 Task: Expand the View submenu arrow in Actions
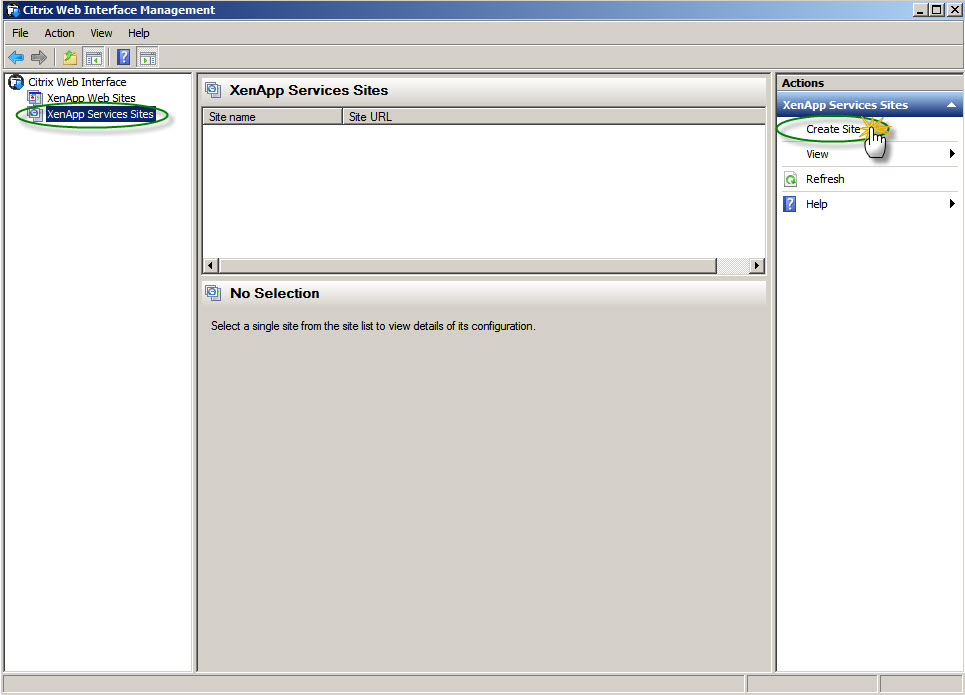[x=952, y=154]
